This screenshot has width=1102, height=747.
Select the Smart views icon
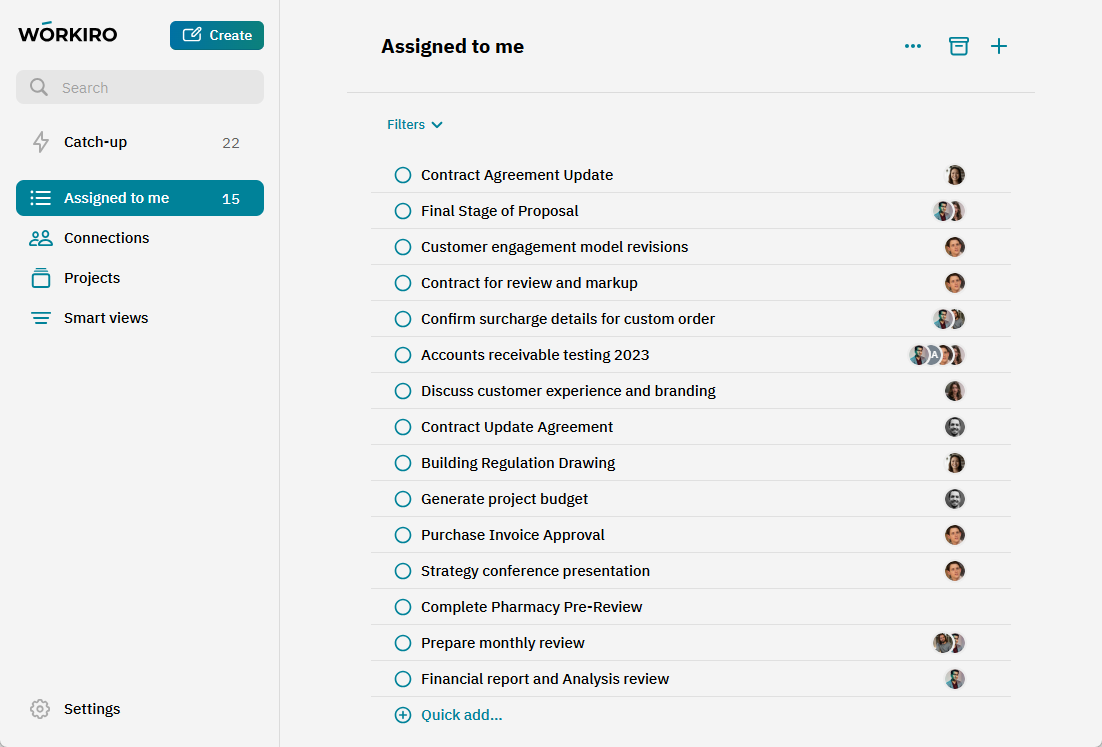pos(40,317)
